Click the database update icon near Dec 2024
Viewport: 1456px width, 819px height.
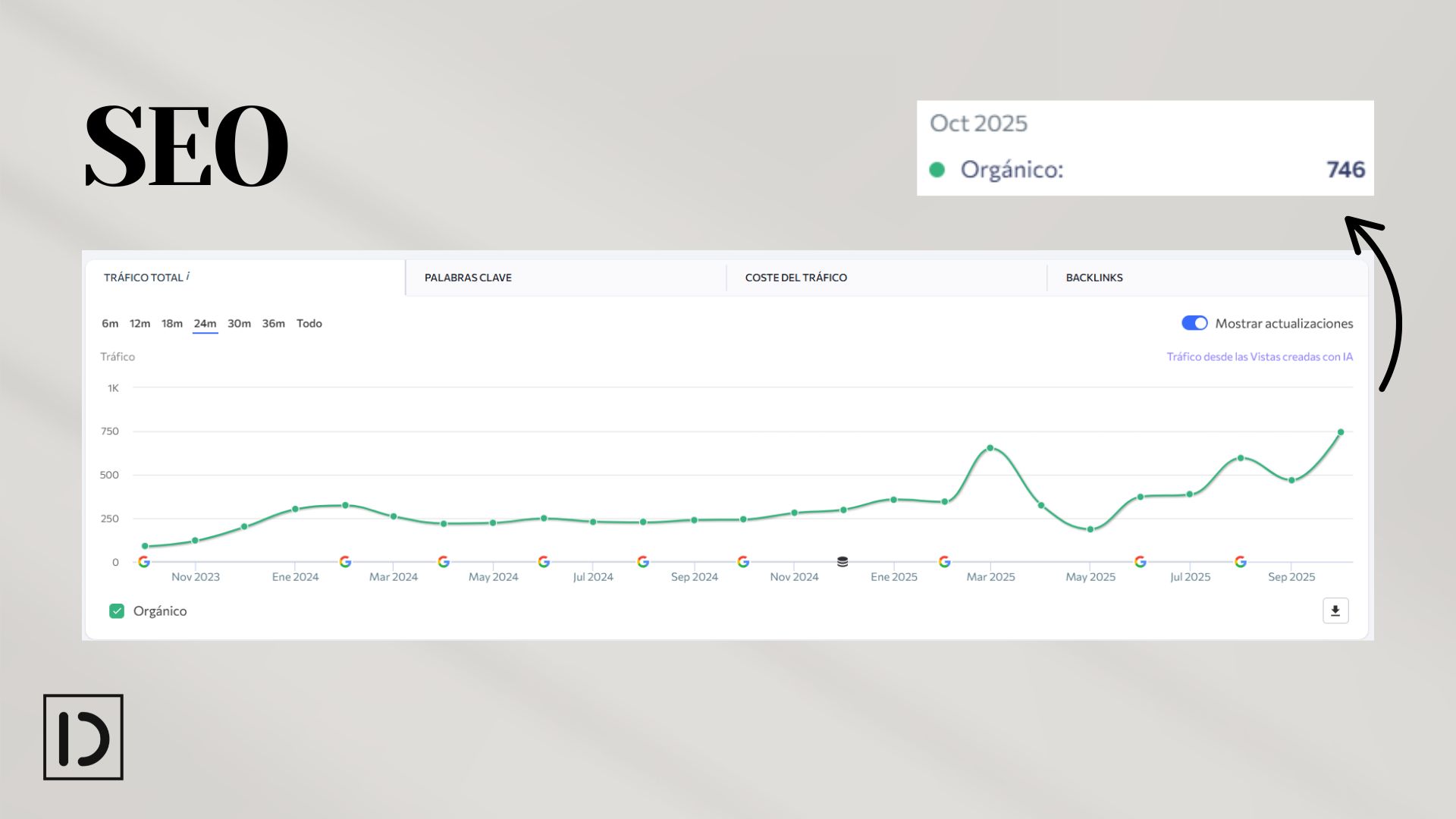point(843,562)
